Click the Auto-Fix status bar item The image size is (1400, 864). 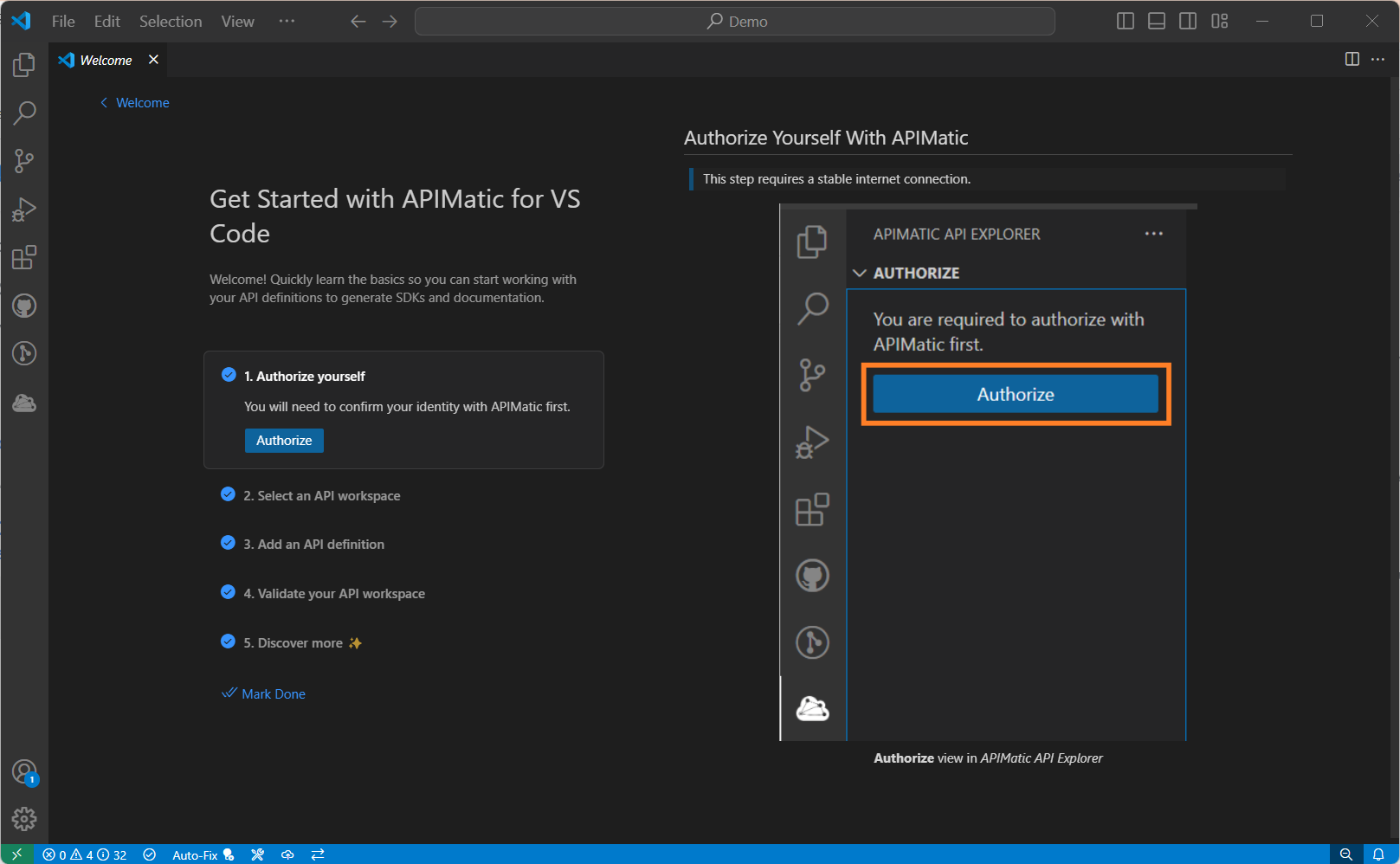pos(203,854)
